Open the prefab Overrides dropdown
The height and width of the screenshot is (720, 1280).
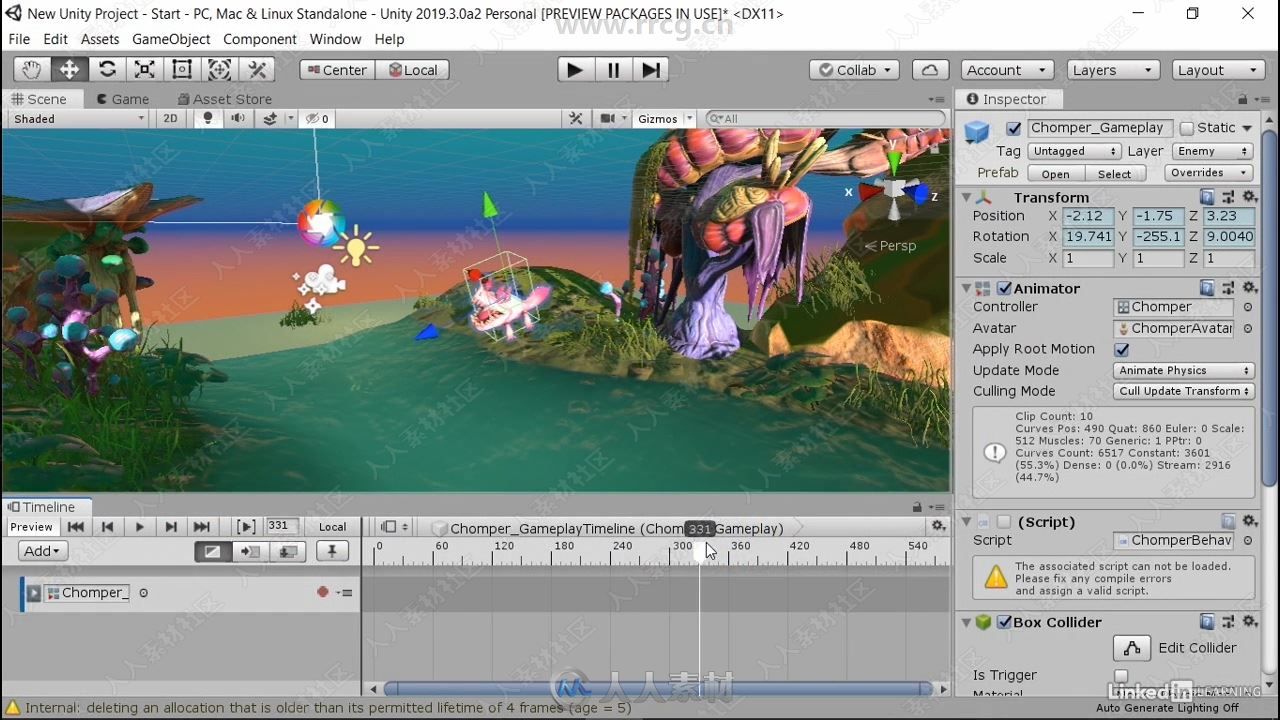tap(1209, 173)
